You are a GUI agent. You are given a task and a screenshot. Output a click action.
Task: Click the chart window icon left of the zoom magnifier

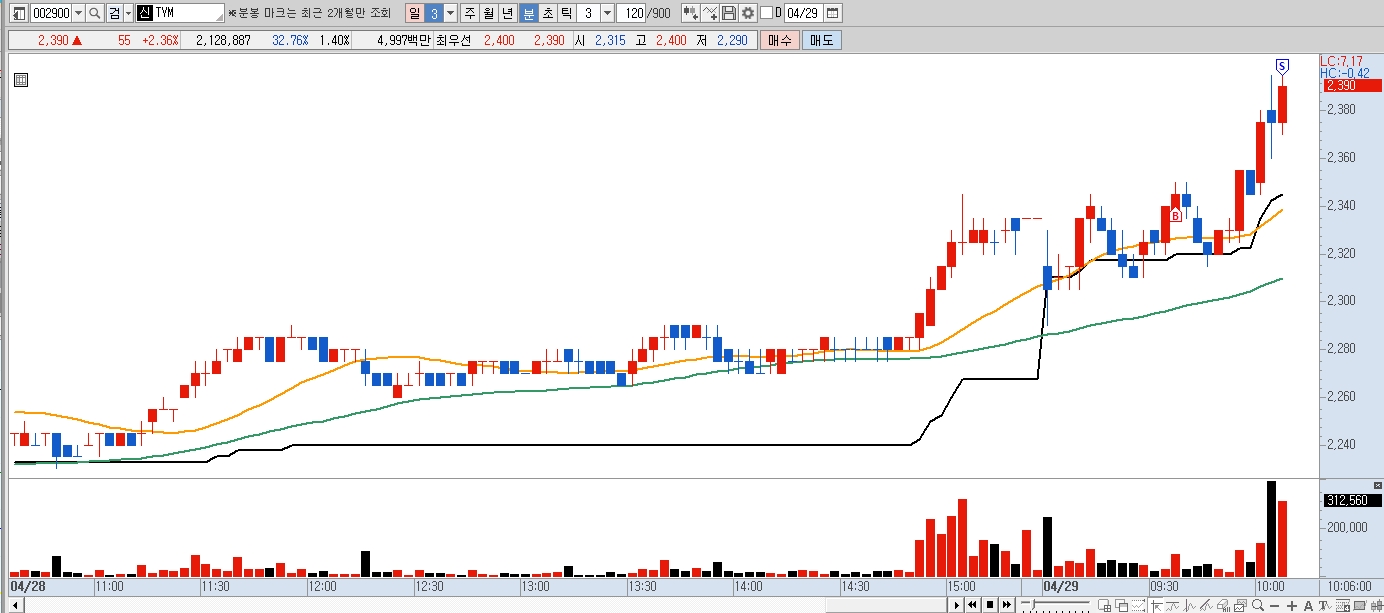click(1240, 604)
